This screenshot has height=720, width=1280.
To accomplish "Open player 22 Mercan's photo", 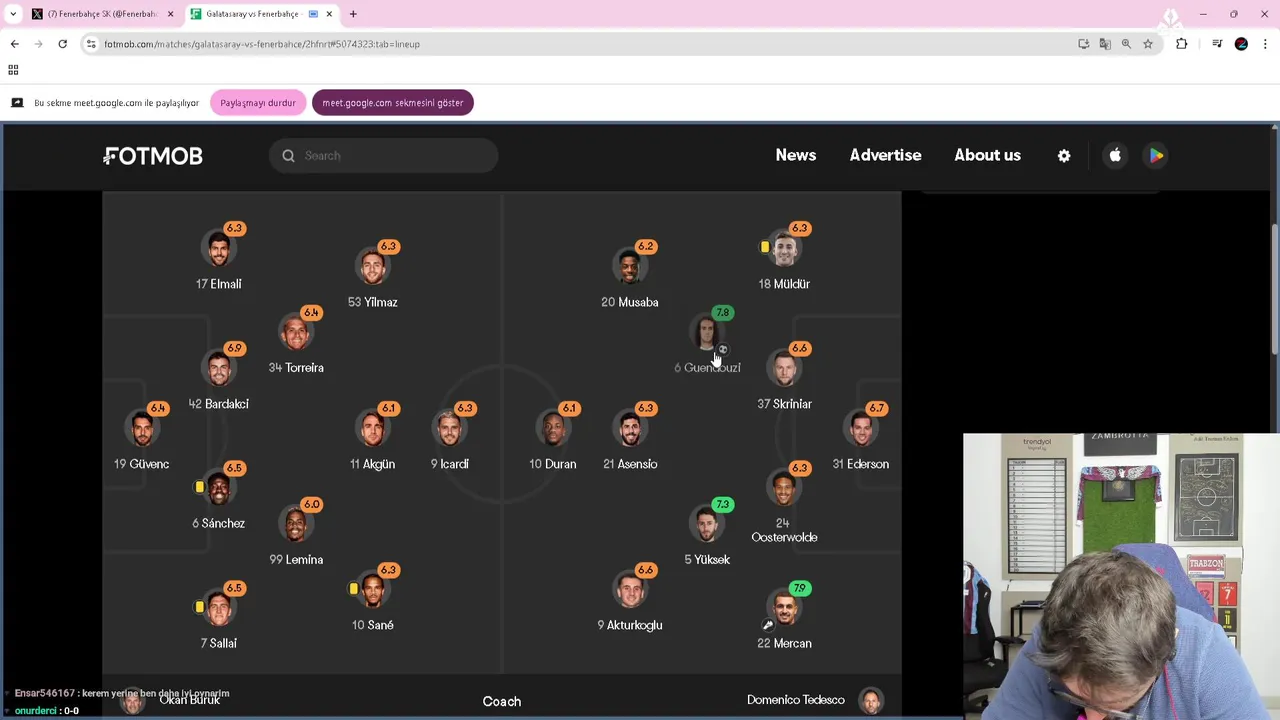I will coord(784,609).
